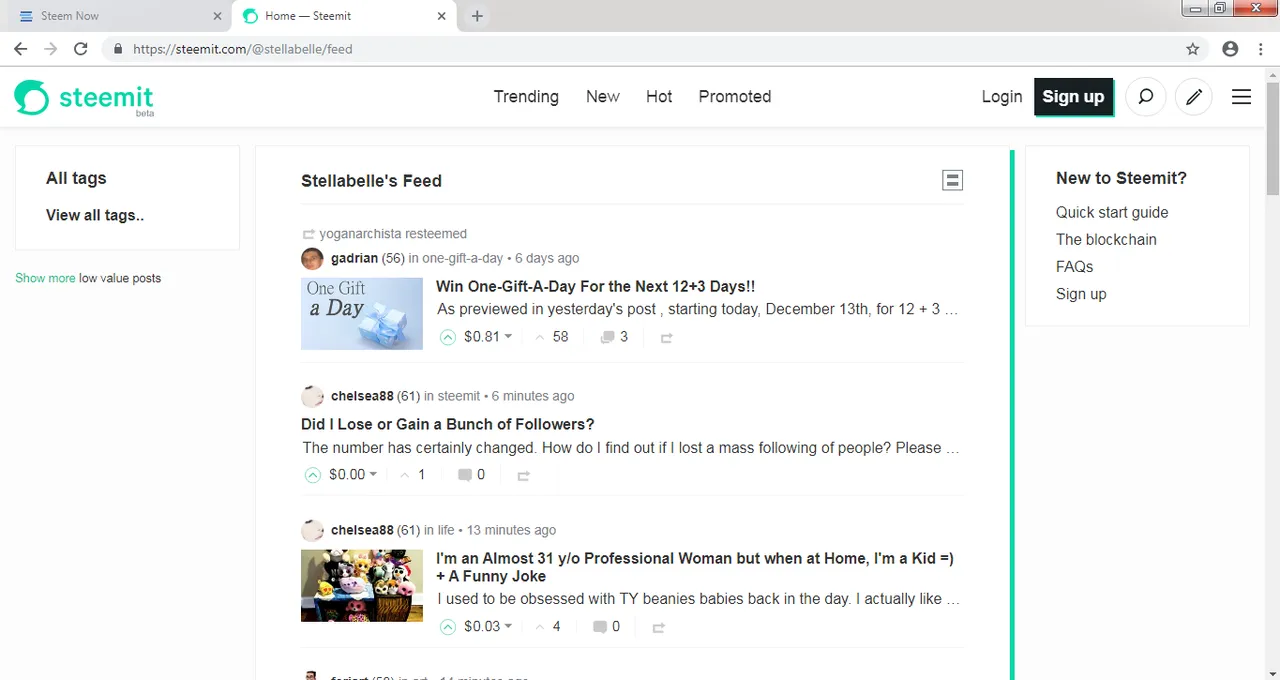Go to Promoted posts
The image size is (1280, 680).
pyautogui.click(x=735, y=97)
